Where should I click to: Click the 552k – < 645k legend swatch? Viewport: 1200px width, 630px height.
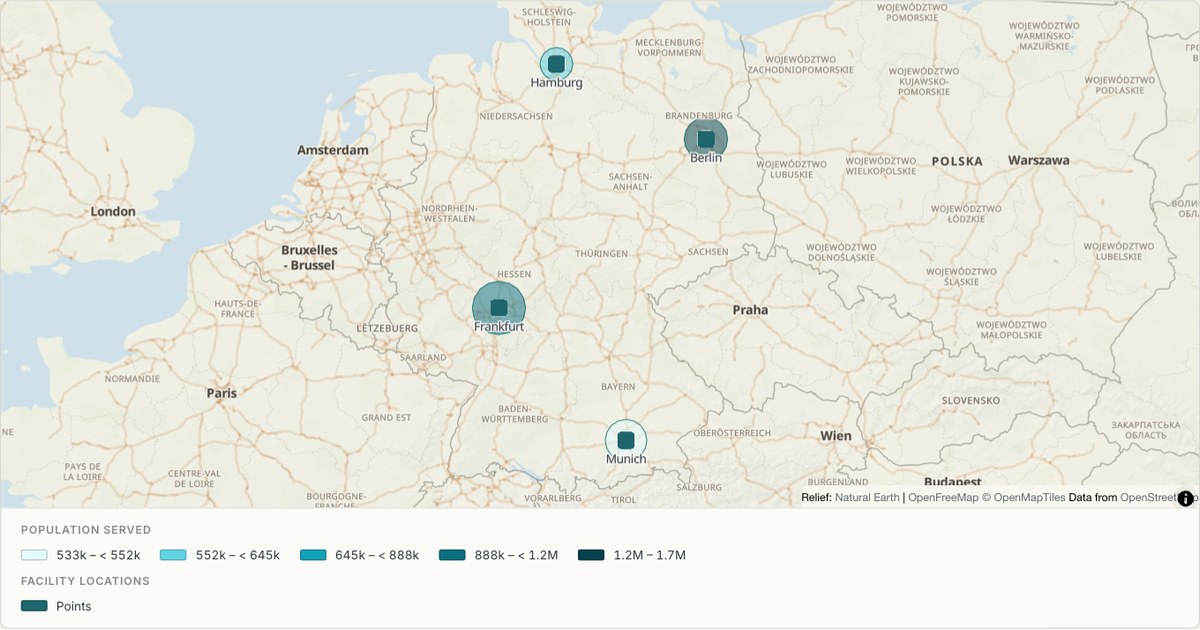point(173,555)
